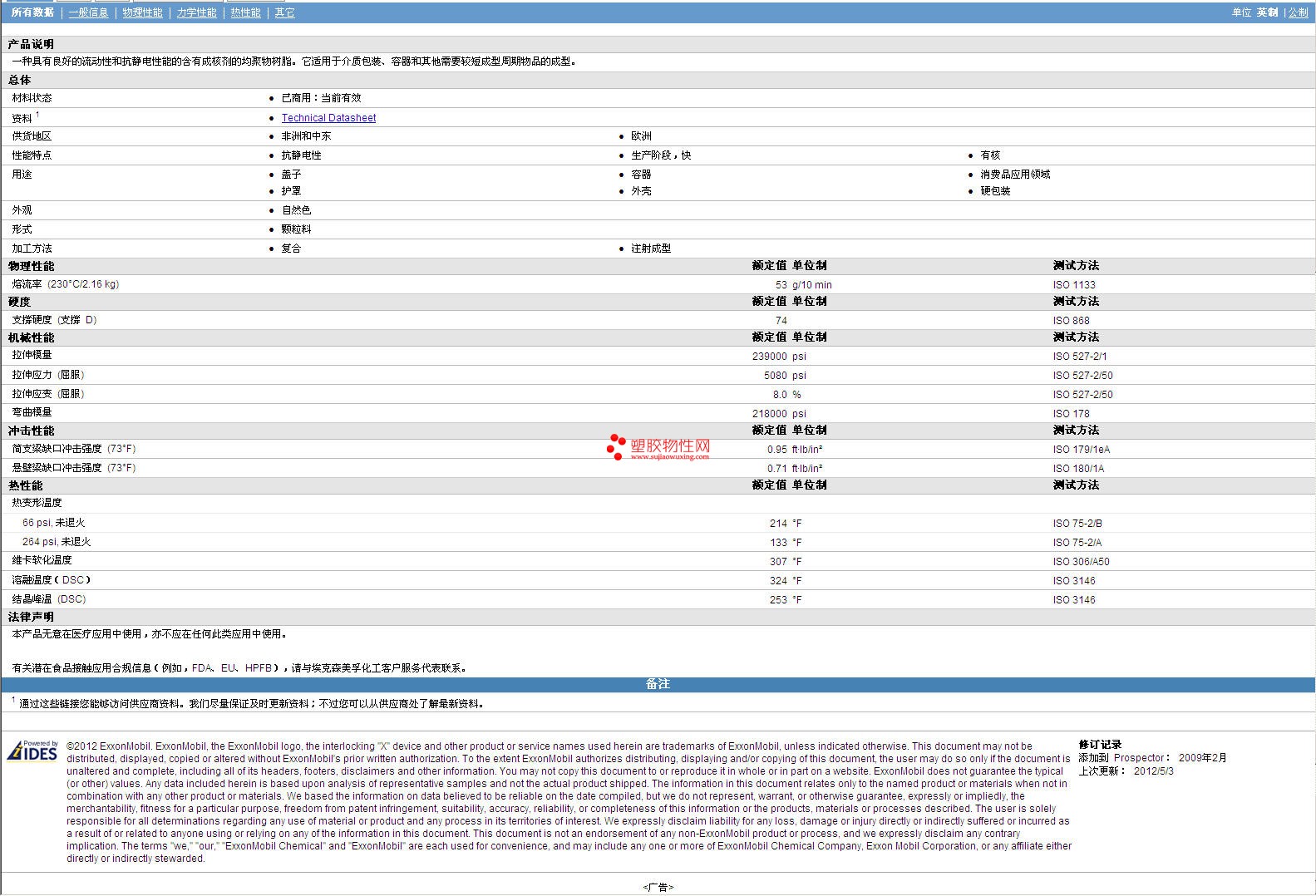The image size is (1316, 896).
Task: Select 拉伸应变 (屈服) row label
Action: click(48, 394)
